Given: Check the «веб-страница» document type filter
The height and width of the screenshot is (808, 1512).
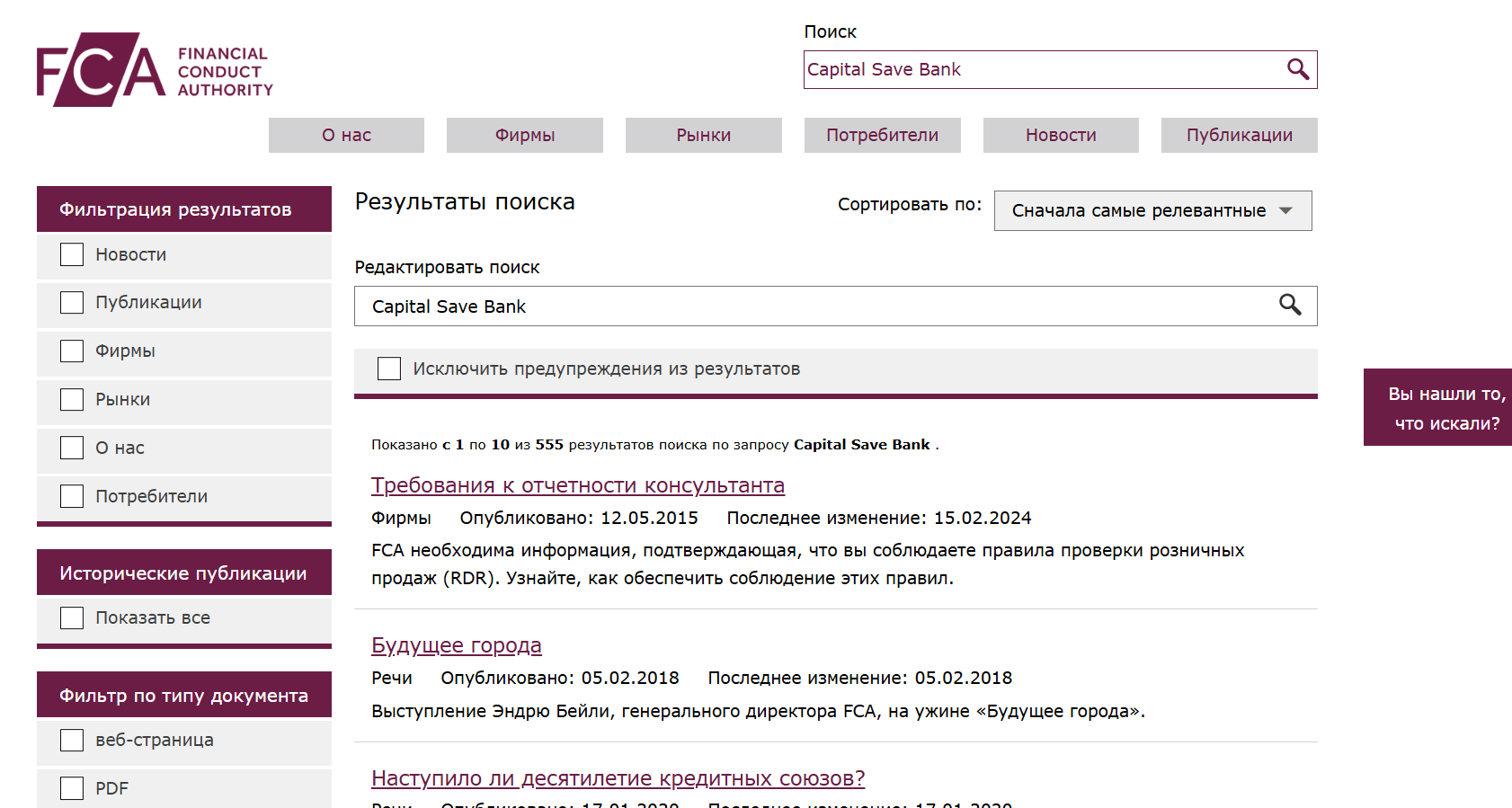Looking at the screenshot, I should click(71, 740).
